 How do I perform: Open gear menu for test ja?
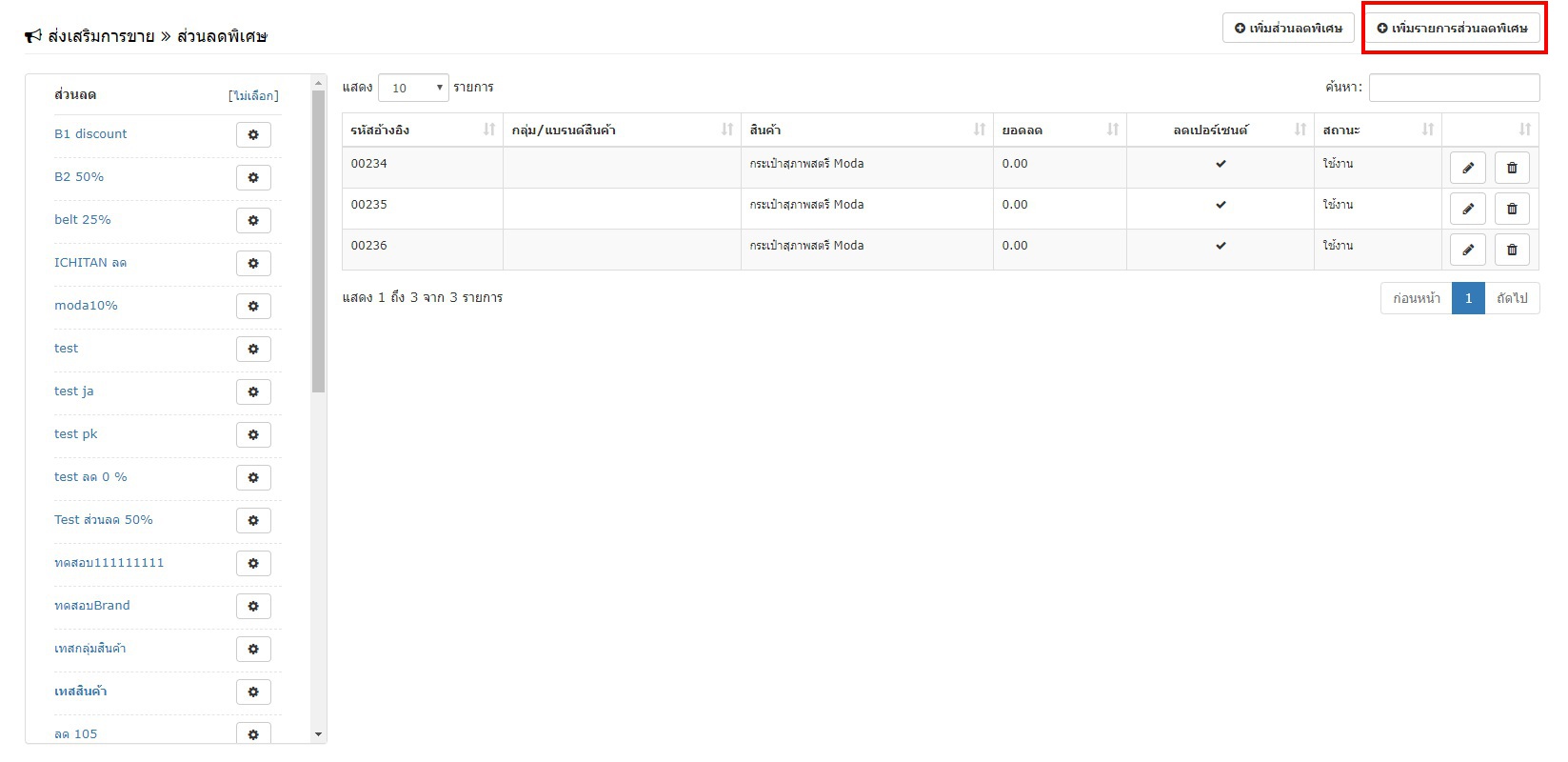253,391
